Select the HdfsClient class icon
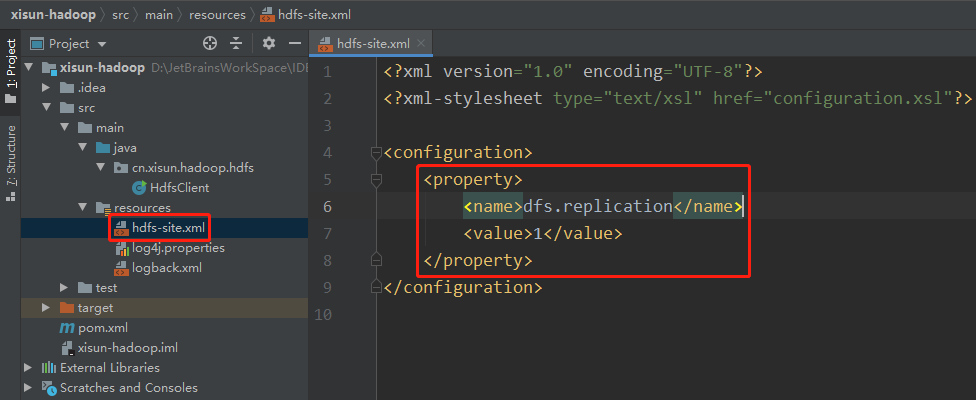The height and width of the screenshot is (400, 976). [x=140, y=187]
